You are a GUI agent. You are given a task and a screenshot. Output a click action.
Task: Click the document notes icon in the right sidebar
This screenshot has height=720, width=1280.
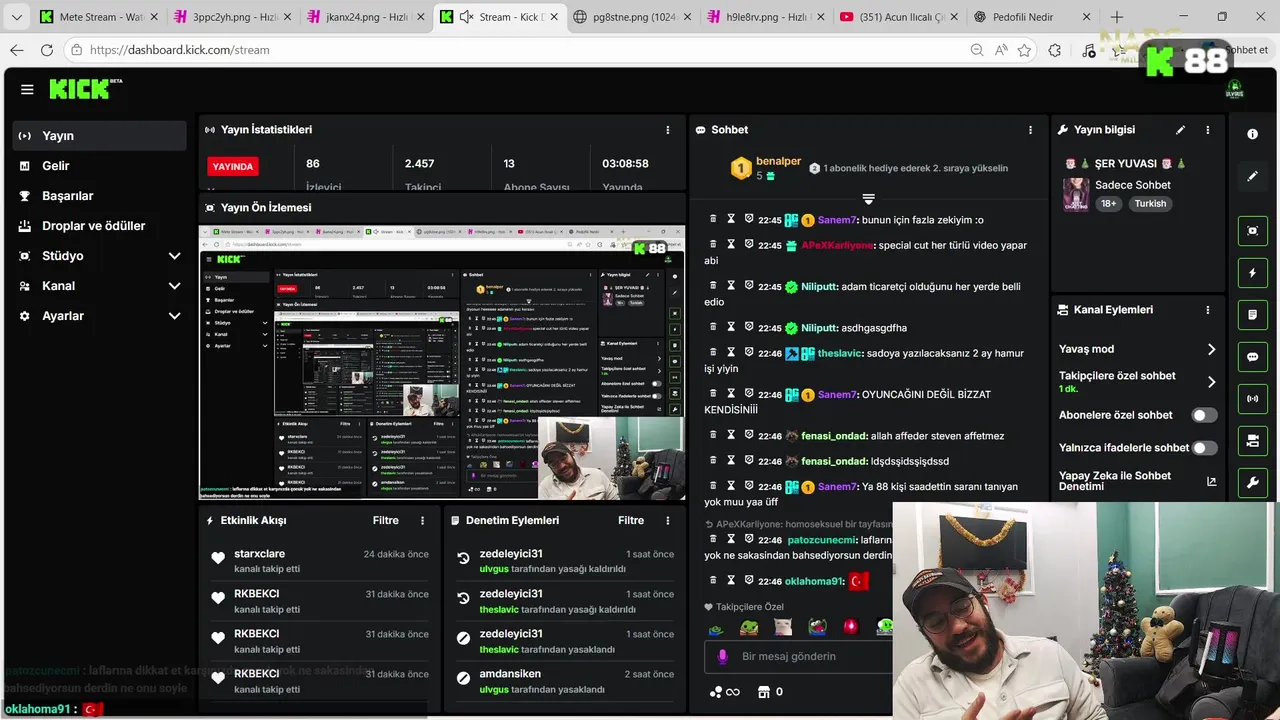[x=1252, y=315]
